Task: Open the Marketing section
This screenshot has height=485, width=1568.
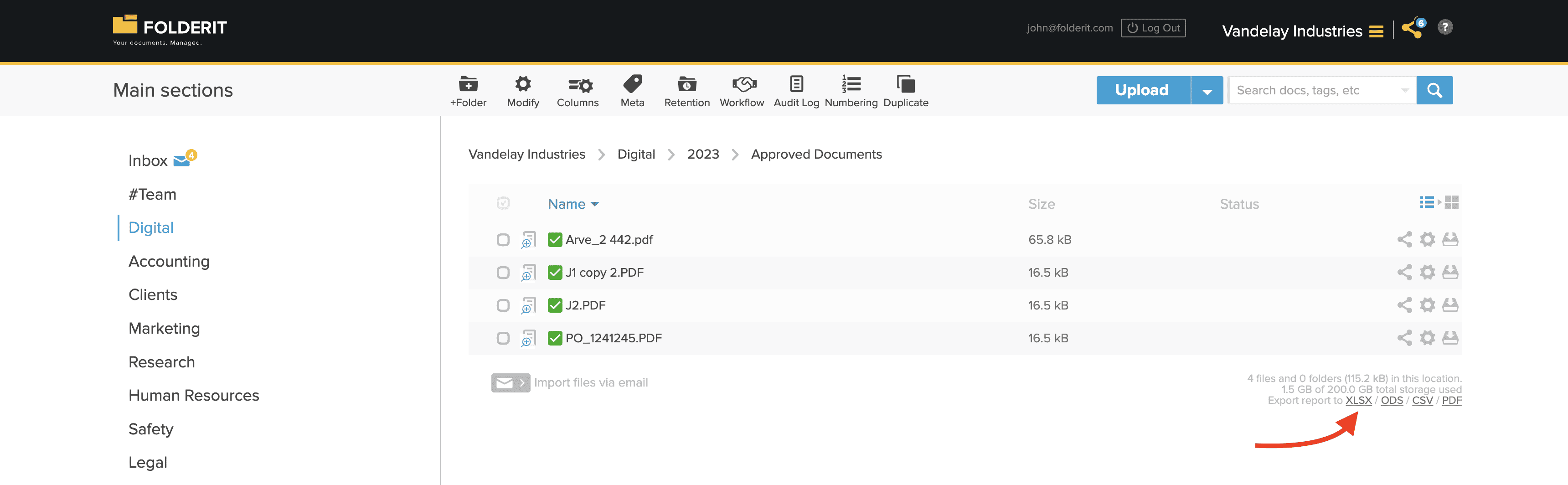Action: click(164, 329)
